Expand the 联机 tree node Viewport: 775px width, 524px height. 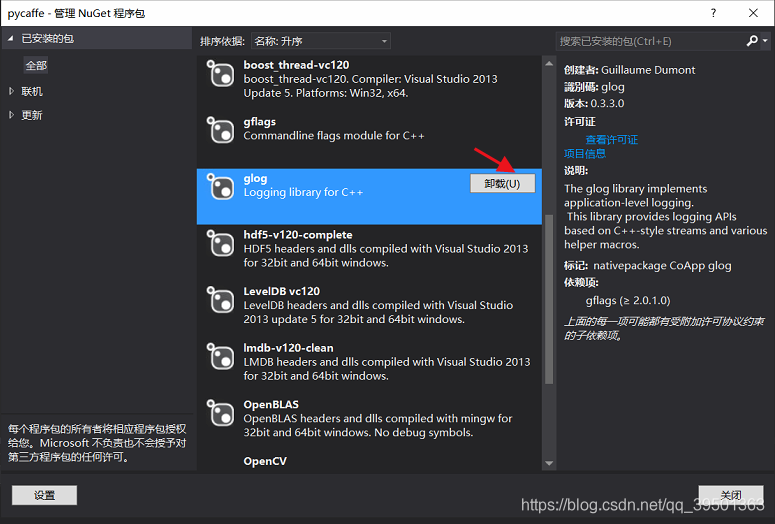(11, 91)
